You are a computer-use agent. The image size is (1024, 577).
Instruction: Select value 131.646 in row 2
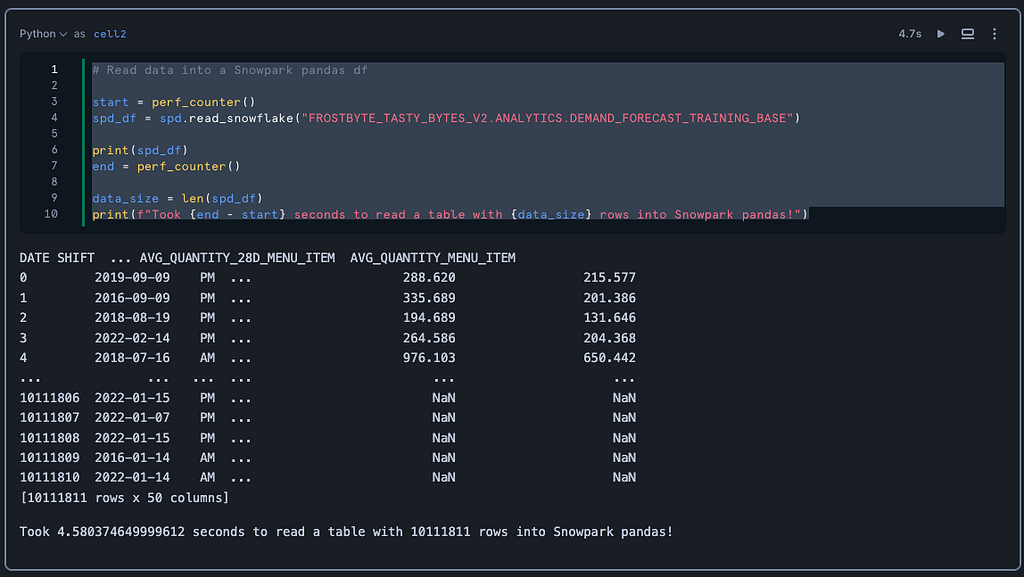click(609, 318)
